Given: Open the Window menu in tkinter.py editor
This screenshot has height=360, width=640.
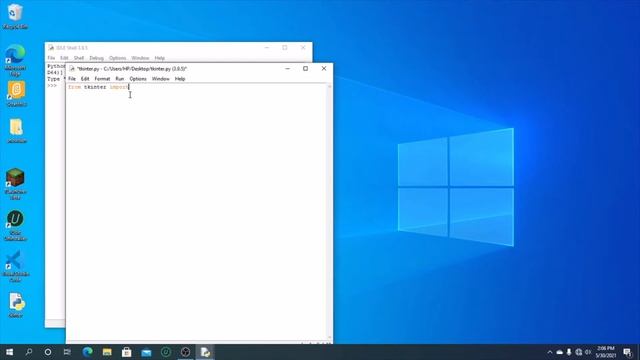Looking at the screenshot, I should click(160, 79).
